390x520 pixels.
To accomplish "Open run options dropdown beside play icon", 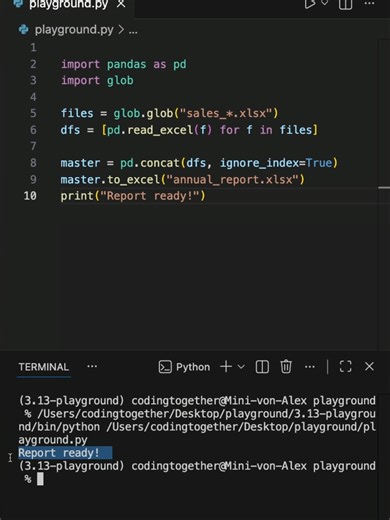I will (x=324, y=3).
